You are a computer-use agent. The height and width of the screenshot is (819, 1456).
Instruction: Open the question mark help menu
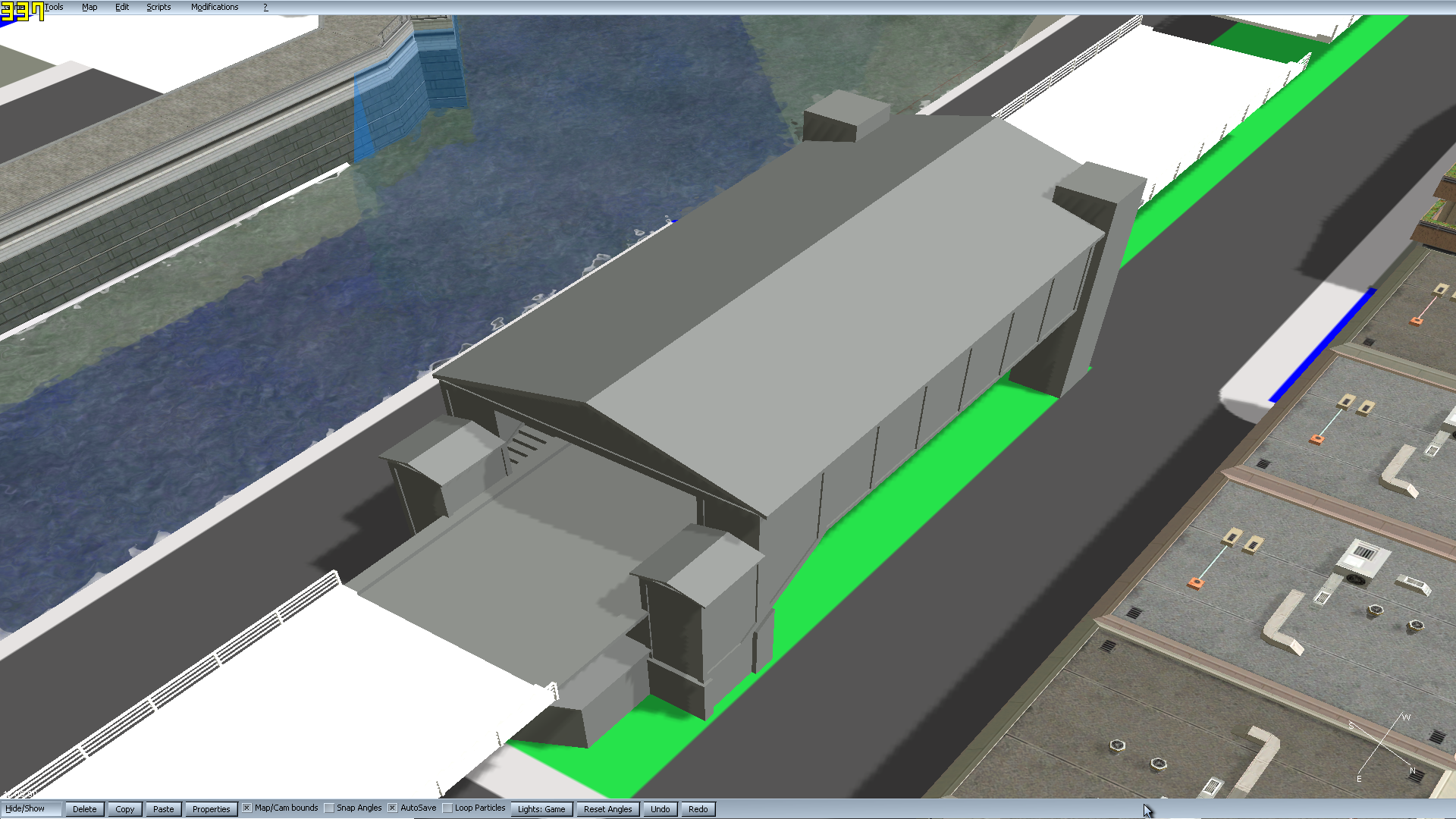[265, 7]
